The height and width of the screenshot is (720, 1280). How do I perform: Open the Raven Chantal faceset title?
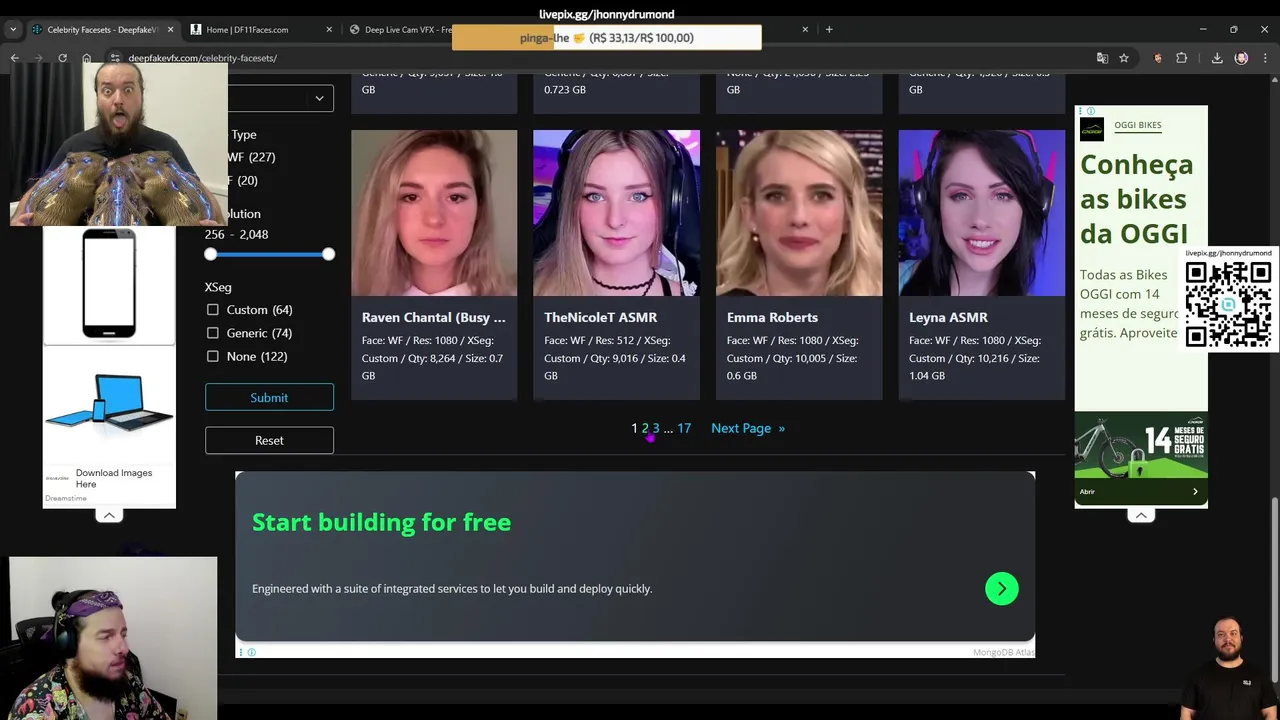434,317
